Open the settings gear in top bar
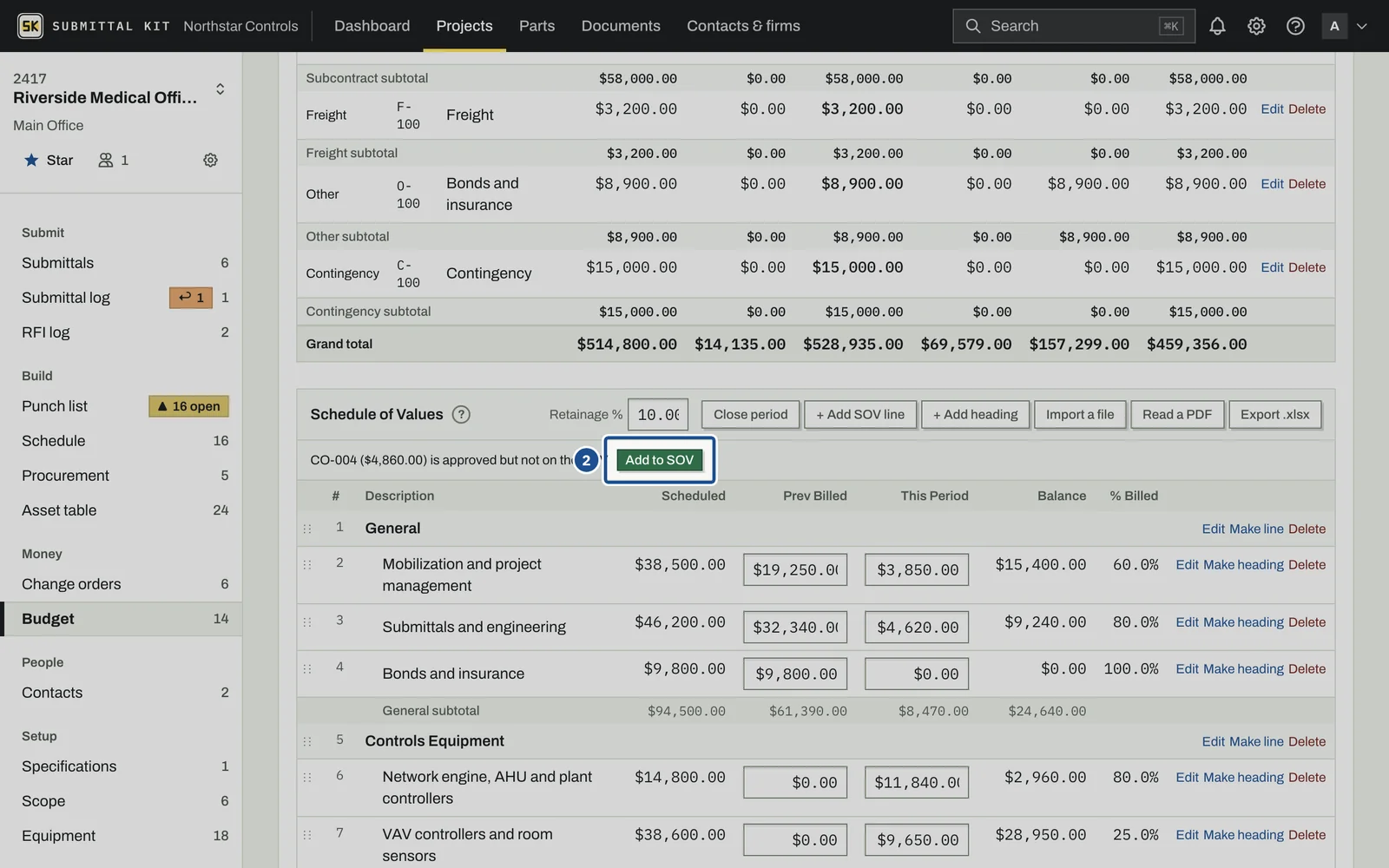 [x=1256, y=26]
